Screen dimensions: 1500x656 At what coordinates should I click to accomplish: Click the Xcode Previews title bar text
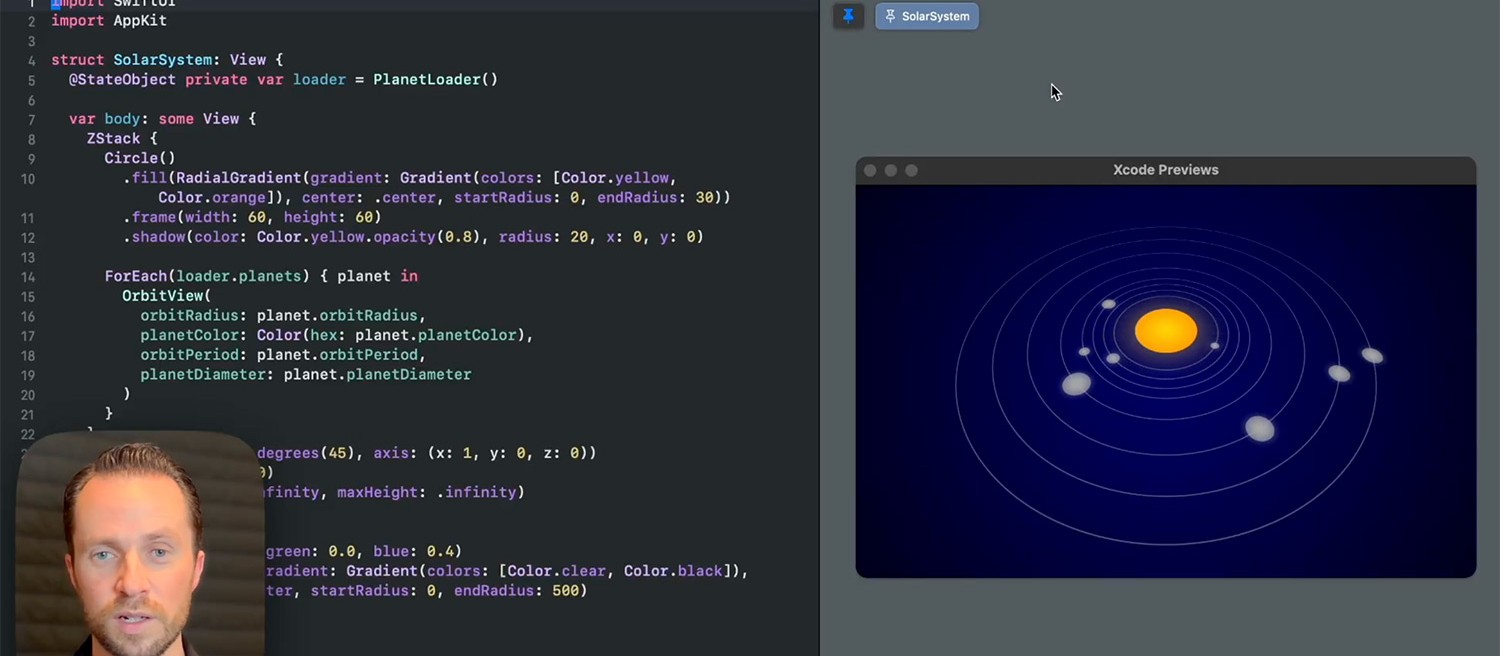(x=1165, y=170)
